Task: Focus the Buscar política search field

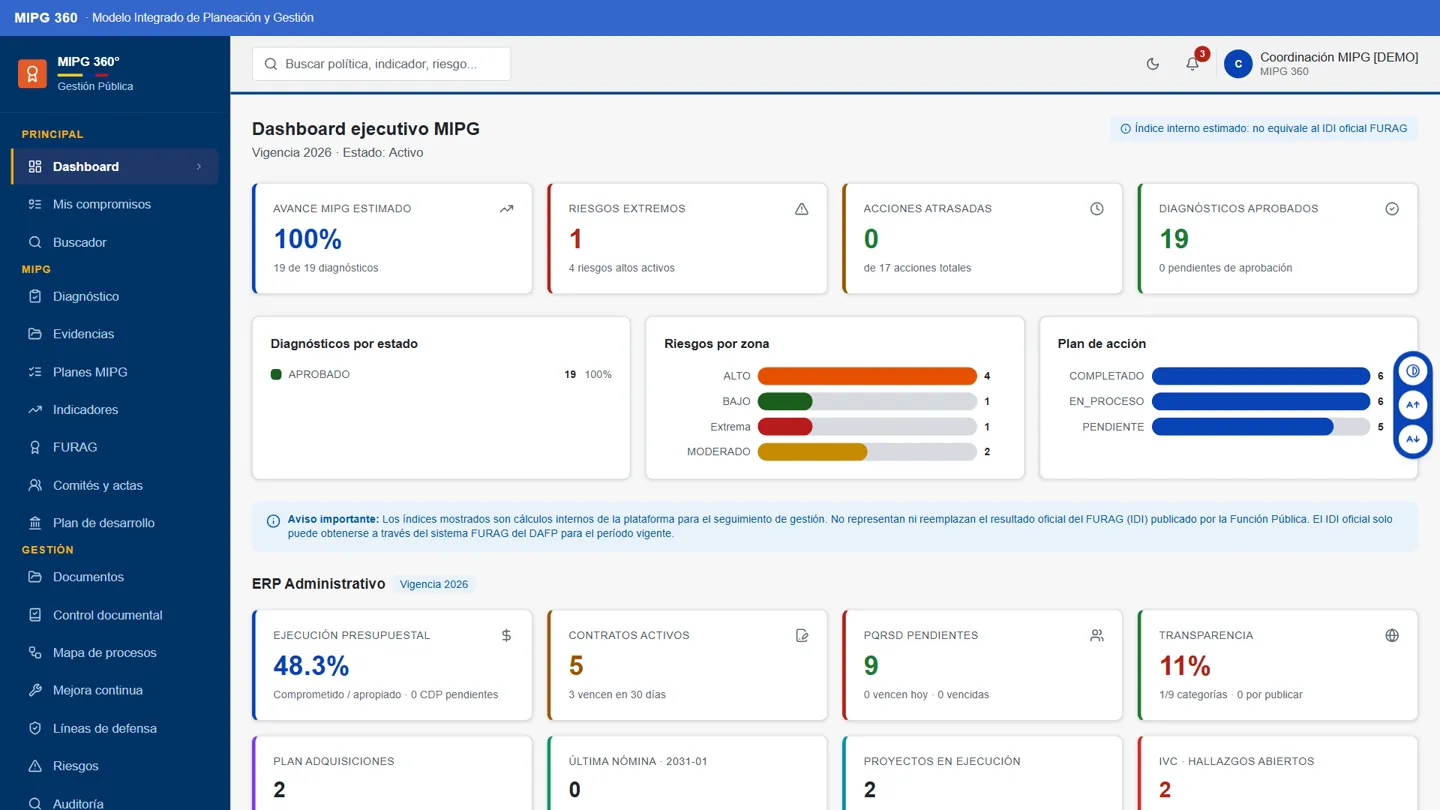Action: point(381,64)
